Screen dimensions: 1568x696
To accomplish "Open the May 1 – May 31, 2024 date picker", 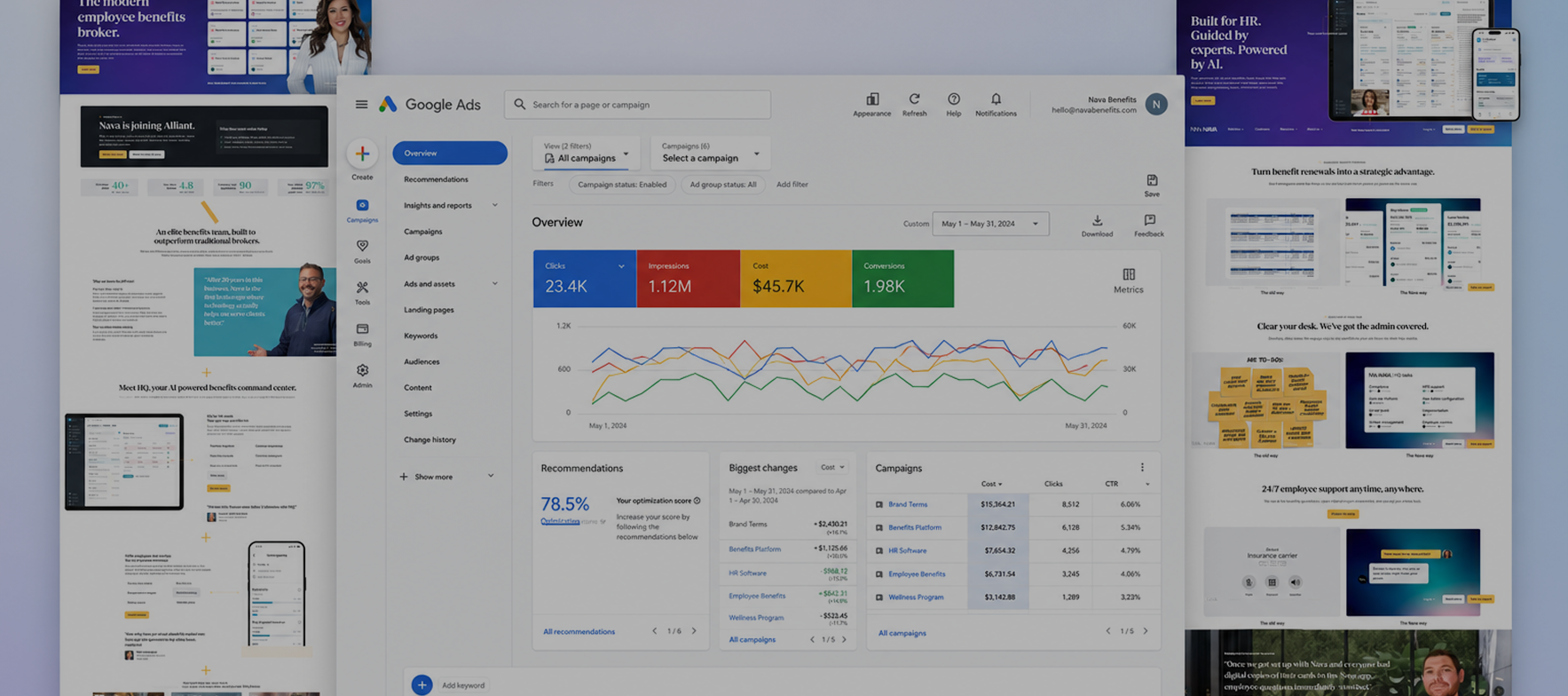I will pos(990,224).
